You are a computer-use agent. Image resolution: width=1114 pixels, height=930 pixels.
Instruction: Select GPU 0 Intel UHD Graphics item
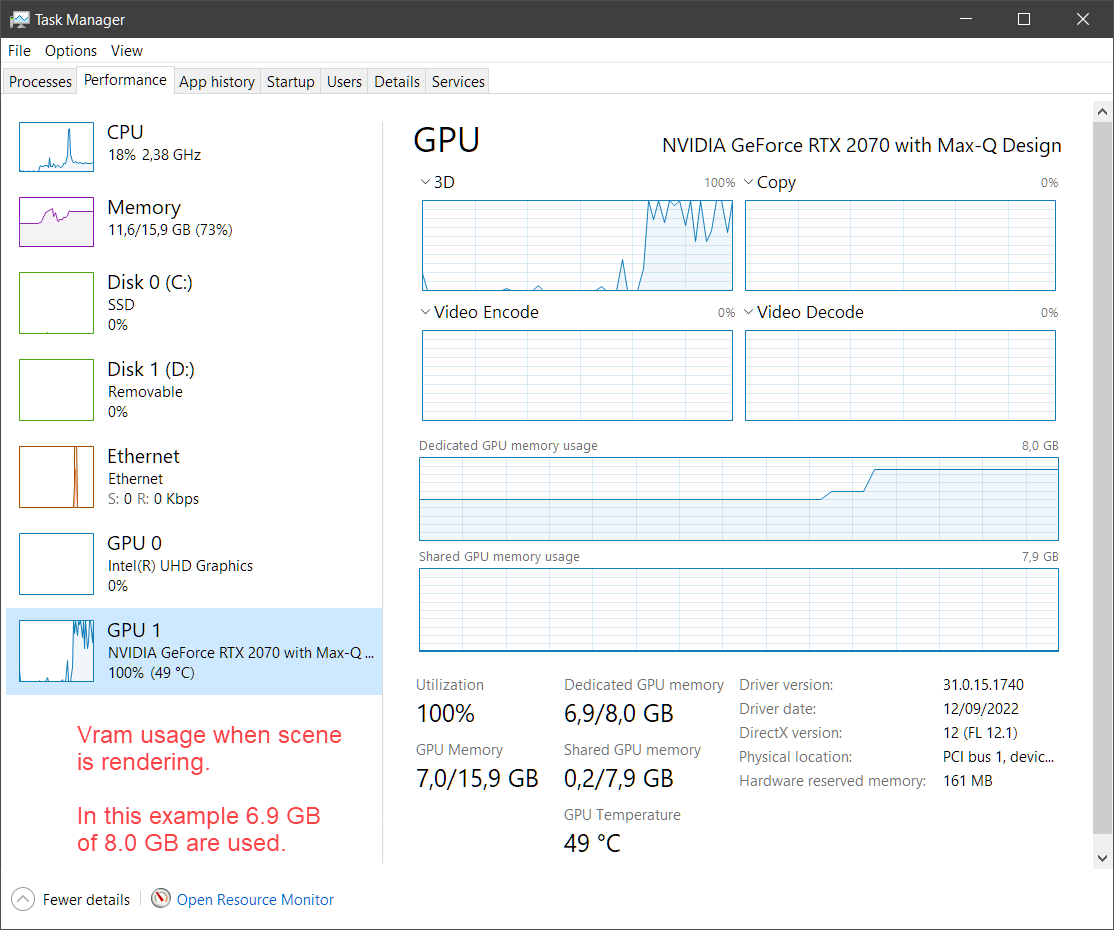[x=180, y=564]
